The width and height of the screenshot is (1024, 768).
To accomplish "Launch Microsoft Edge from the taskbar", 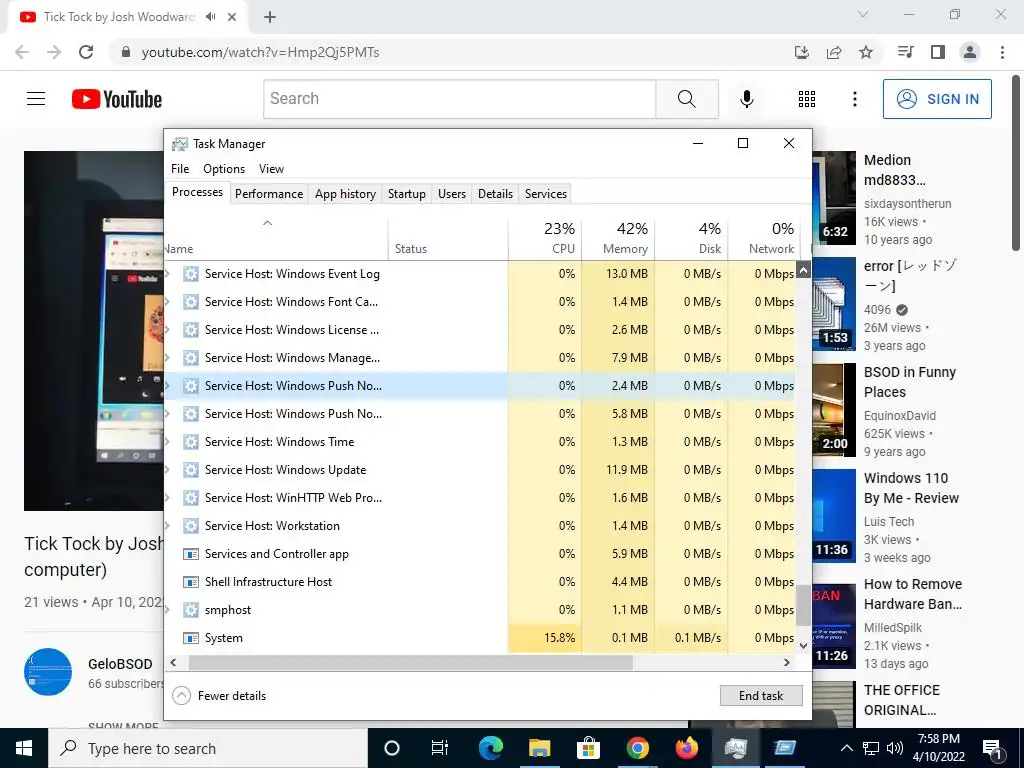I will (x=490, y=748).
